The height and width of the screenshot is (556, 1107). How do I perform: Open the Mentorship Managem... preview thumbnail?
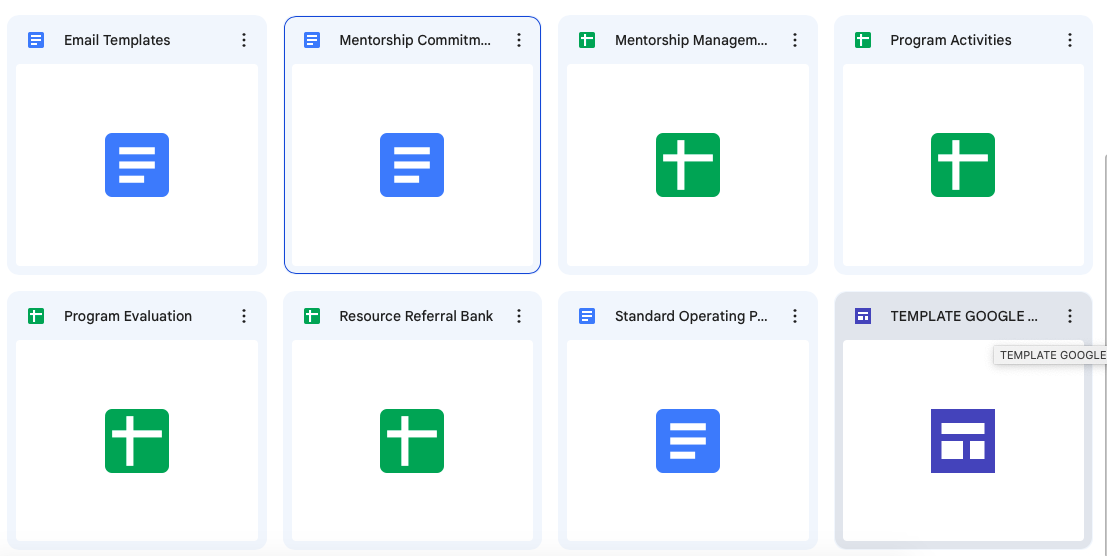click(688, 165)
